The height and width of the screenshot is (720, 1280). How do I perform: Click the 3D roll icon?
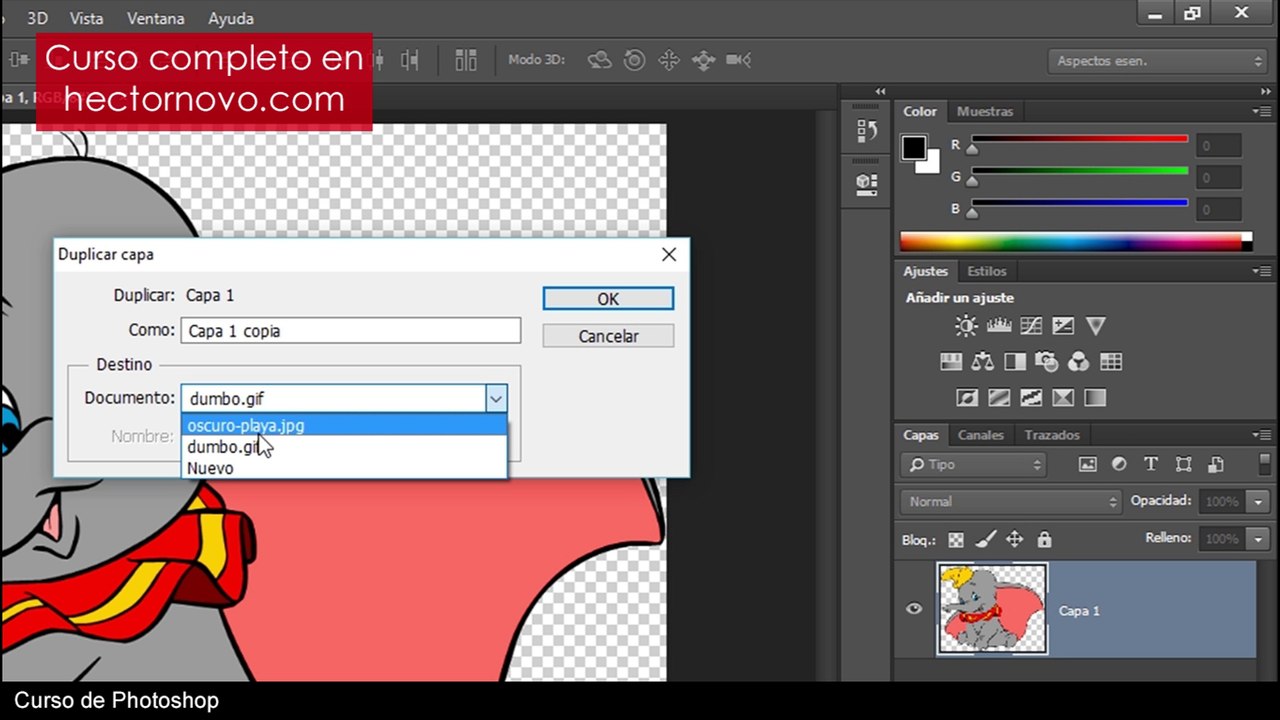tap(634, 60)
